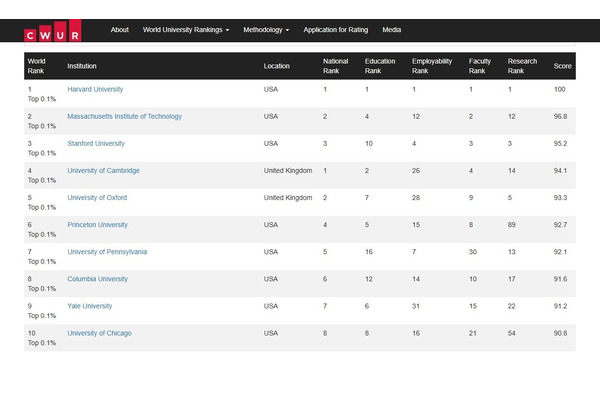Open University of Oxford link
The height and width of the screenshot is (400, 600).
97,198
